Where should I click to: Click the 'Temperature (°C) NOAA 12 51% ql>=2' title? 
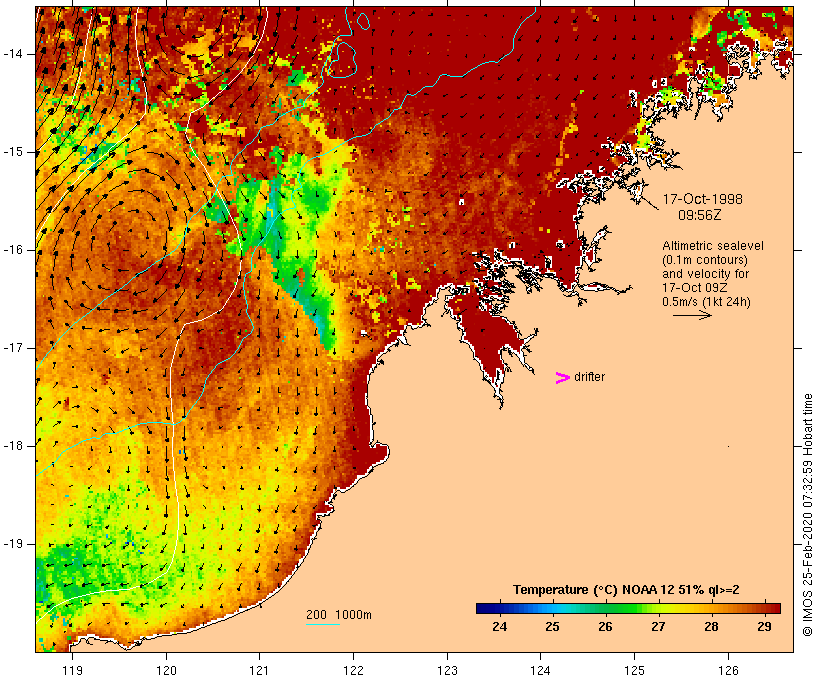[626, 590]
